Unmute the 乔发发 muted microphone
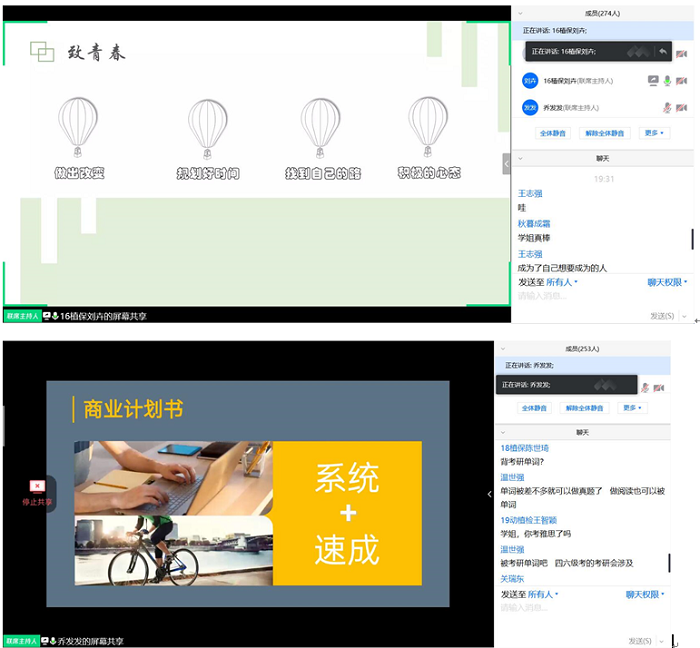This screenshot has width=700, height=648. 667,108
